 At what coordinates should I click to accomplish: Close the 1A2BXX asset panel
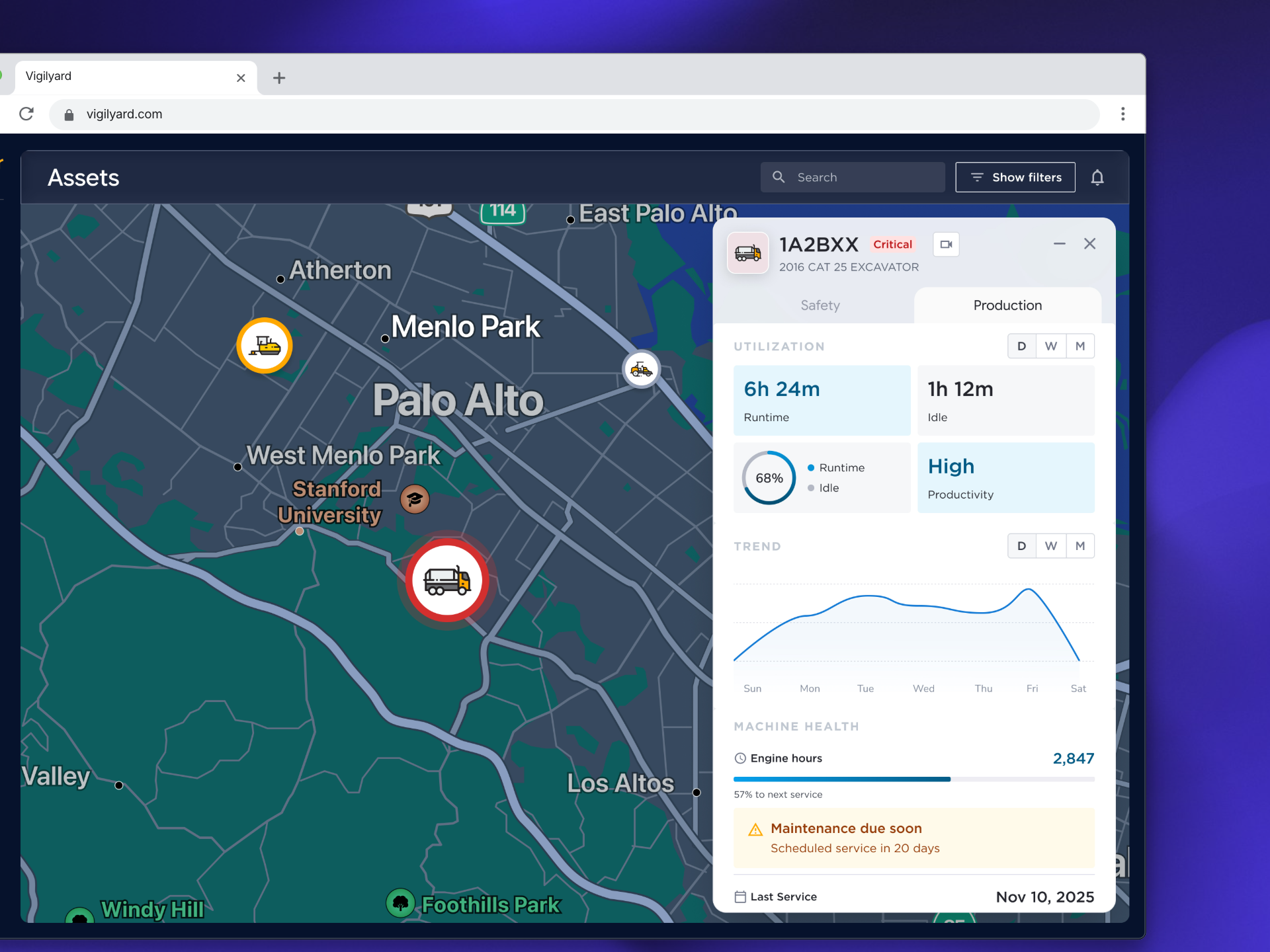(1090, 243)
